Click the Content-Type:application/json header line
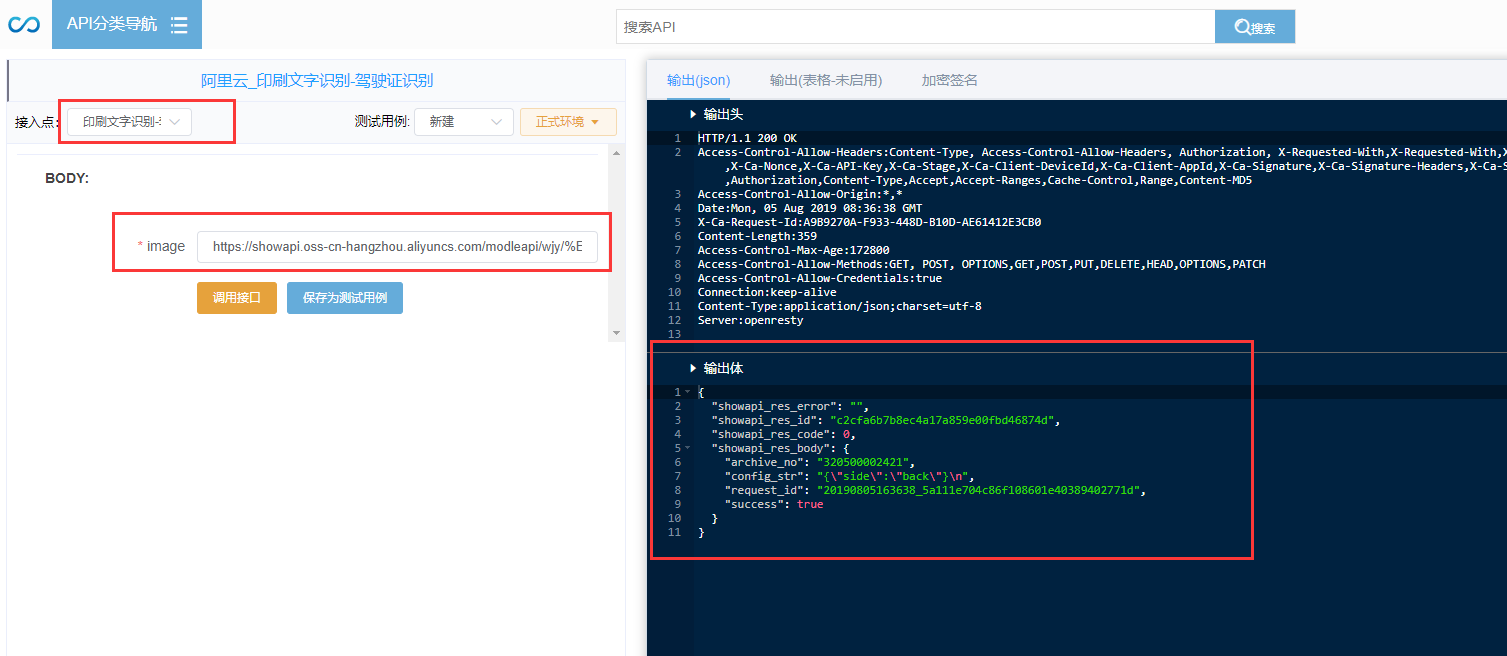1507x656 pixels. pyautogui.click(x=839, y=306)
